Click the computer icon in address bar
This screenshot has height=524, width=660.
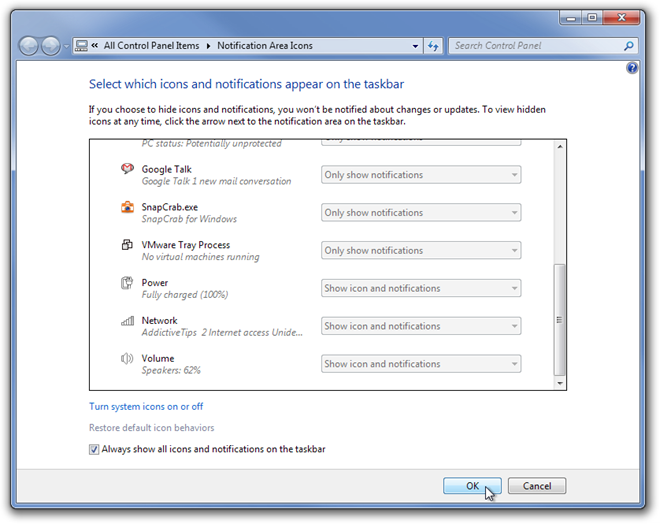point(81,46)
